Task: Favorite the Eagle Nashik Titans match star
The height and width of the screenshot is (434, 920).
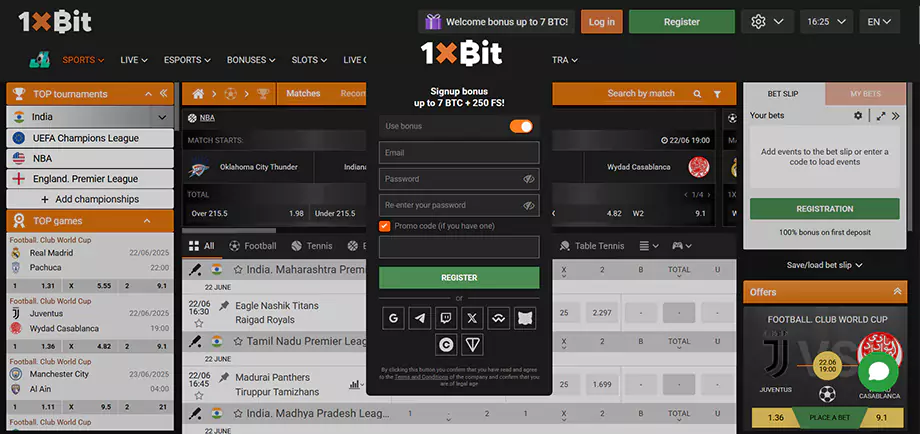Action: (x=199, y=323)
